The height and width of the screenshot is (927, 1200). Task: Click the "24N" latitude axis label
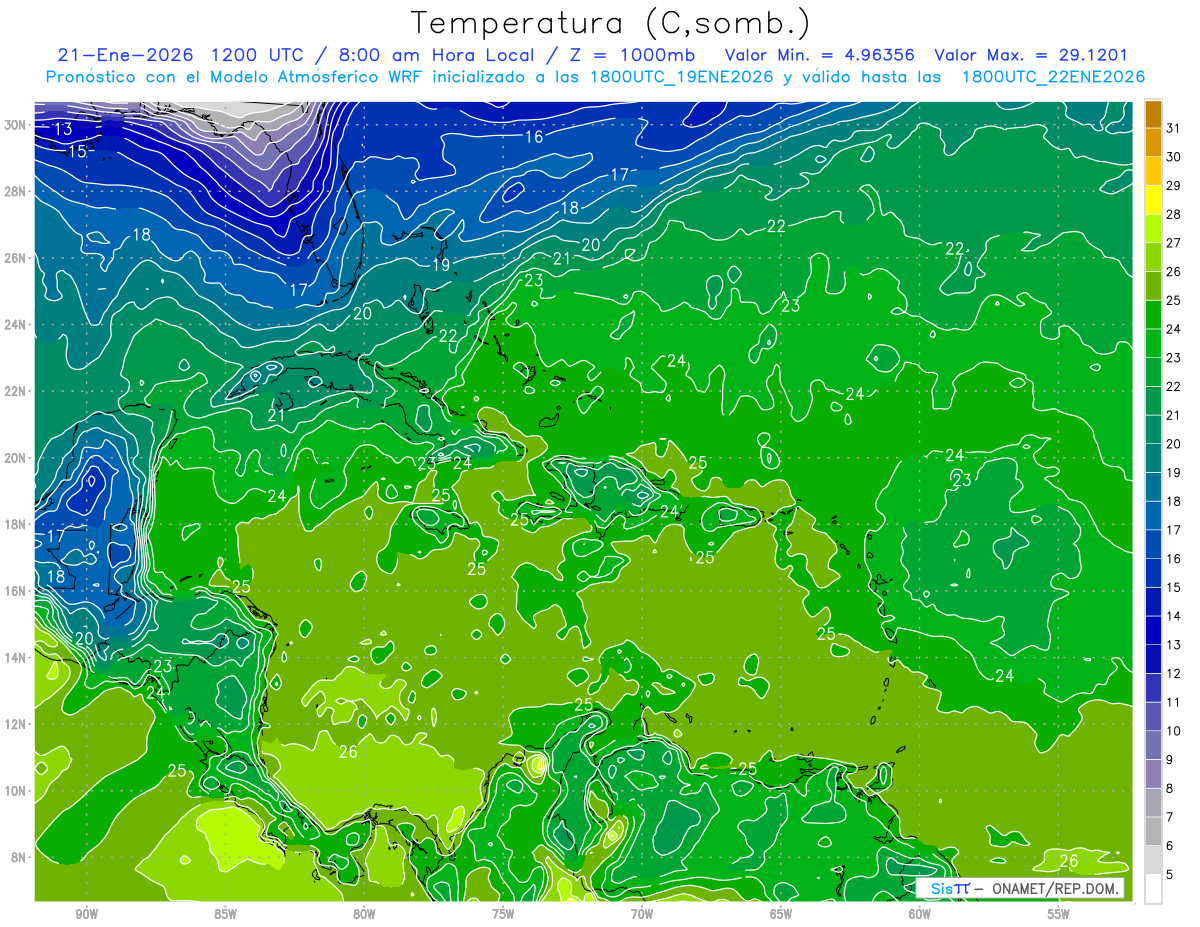[16, 324]
